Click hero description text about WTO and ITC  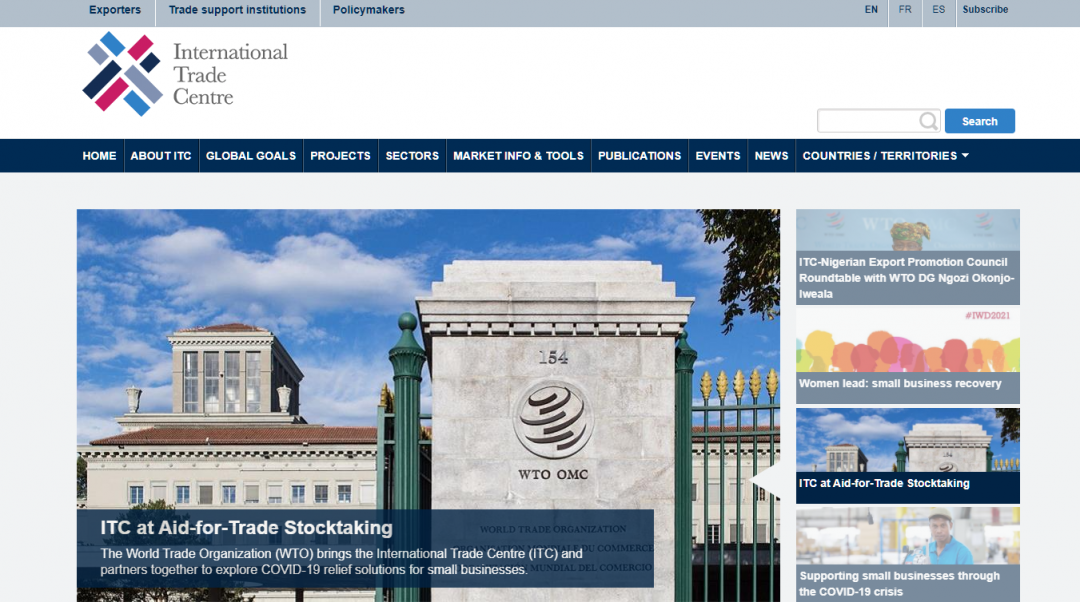[x=342, y=561]
